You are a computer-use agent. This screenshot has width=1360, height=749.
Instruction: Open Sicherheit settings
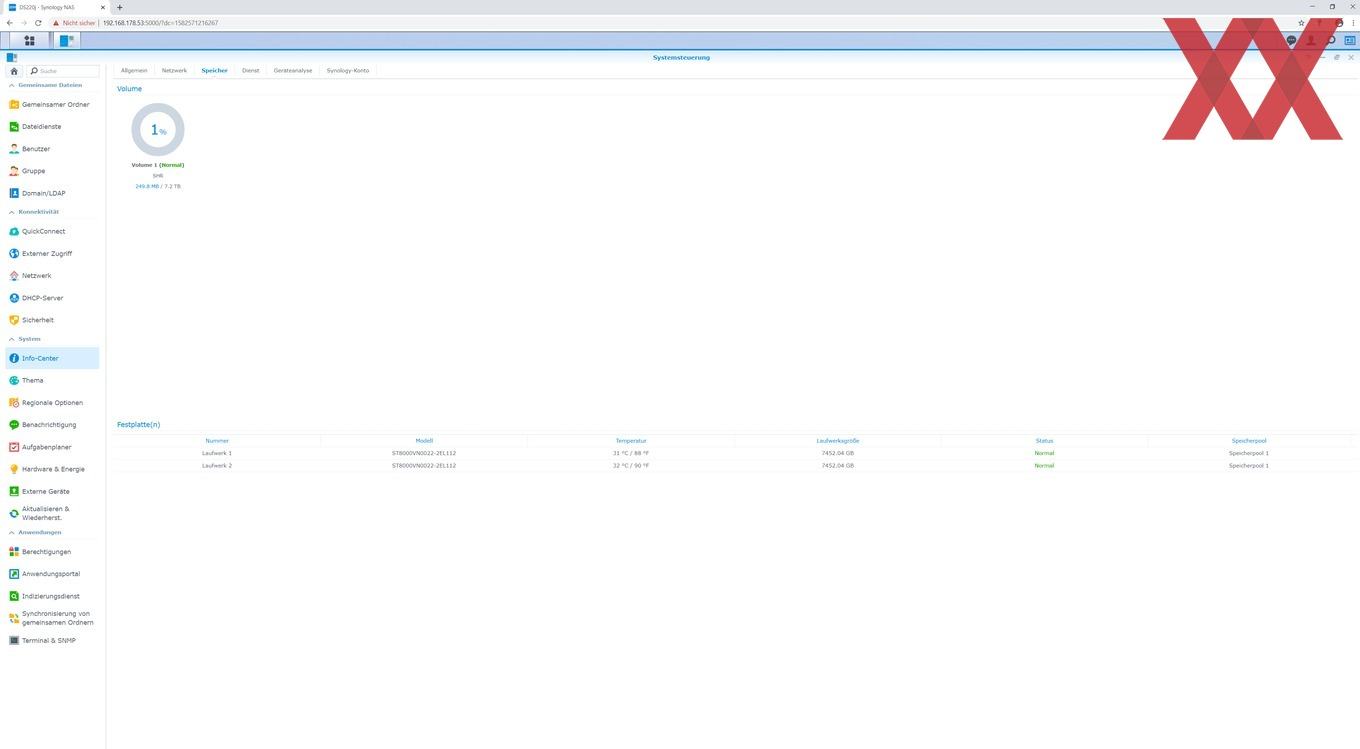52,320
